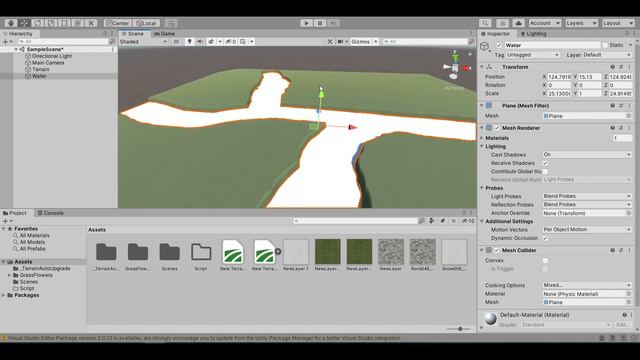Expand the GrassFlowers folder
This screenshot has width=640, height=360.
click(9, 275)
